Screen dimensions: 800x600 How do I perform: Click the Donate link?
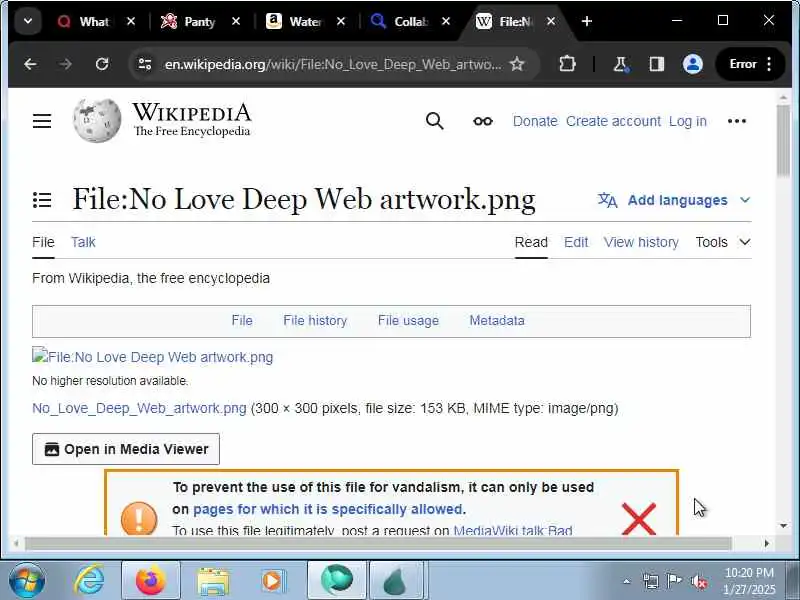click(535, 121)
